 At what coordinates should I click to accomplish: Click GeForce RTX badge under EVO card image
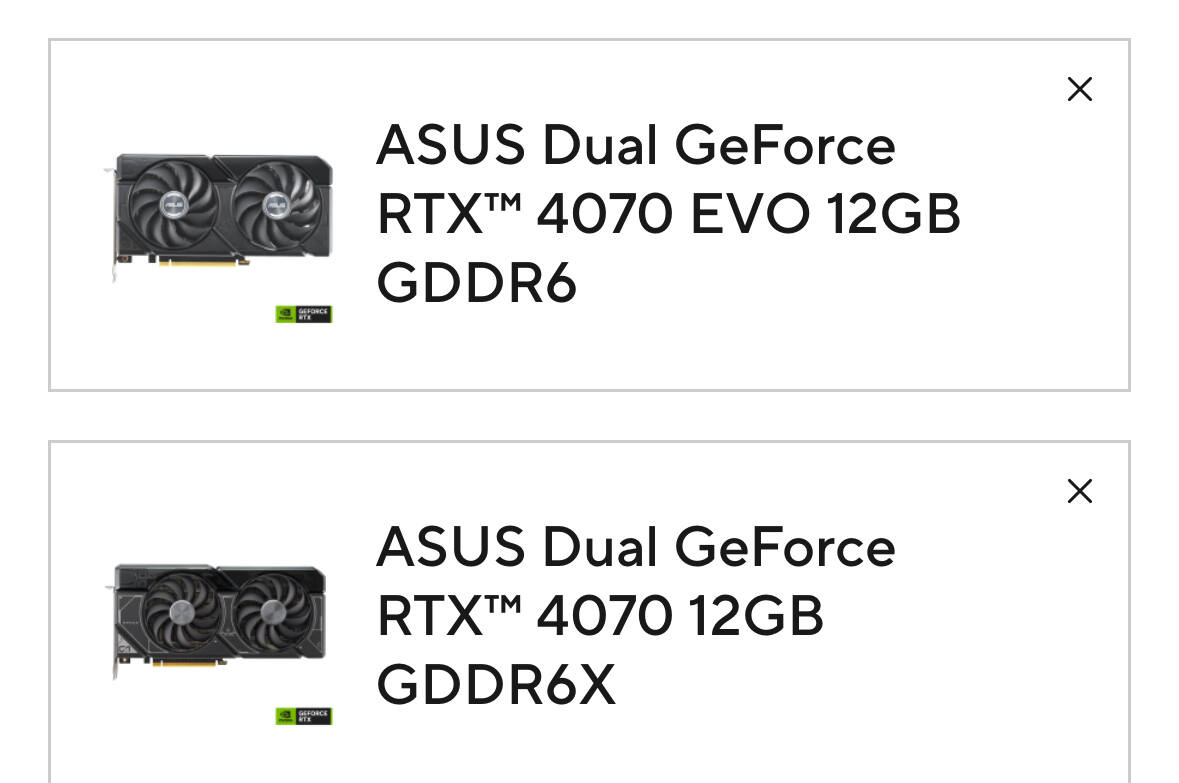tap(304, 314)
